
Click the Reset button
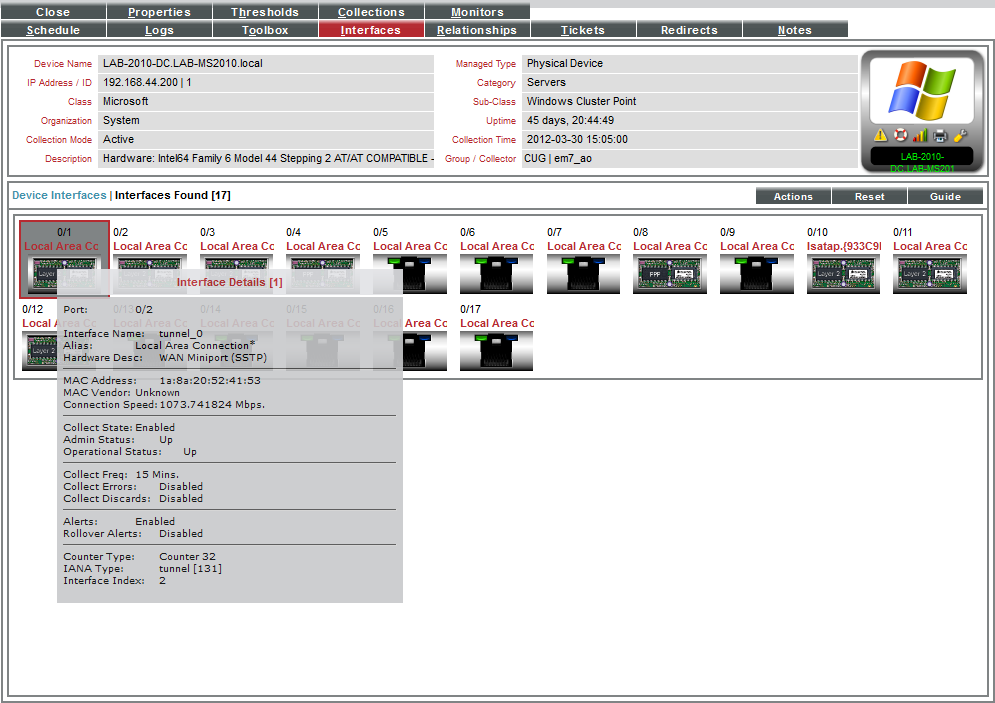click(x=869, y=196)
